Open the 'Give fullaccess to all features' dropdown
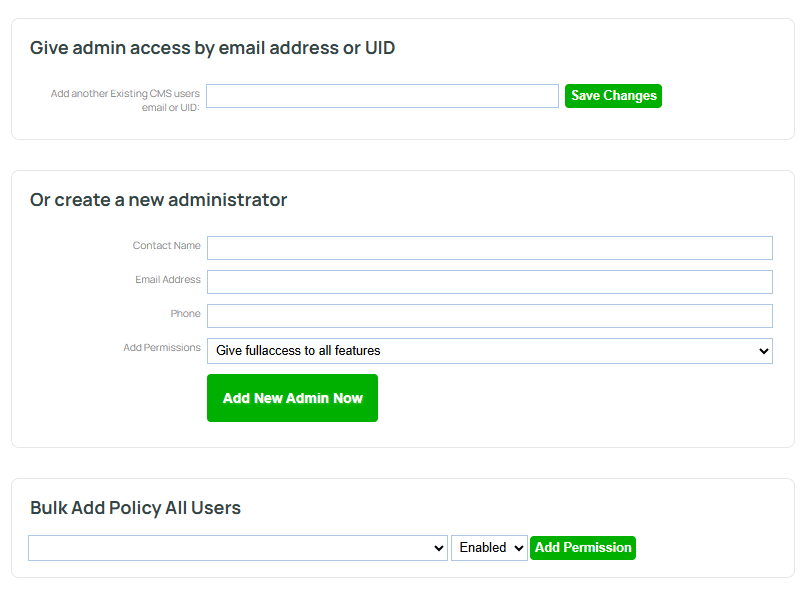The image size is (807, 596). 490,351
